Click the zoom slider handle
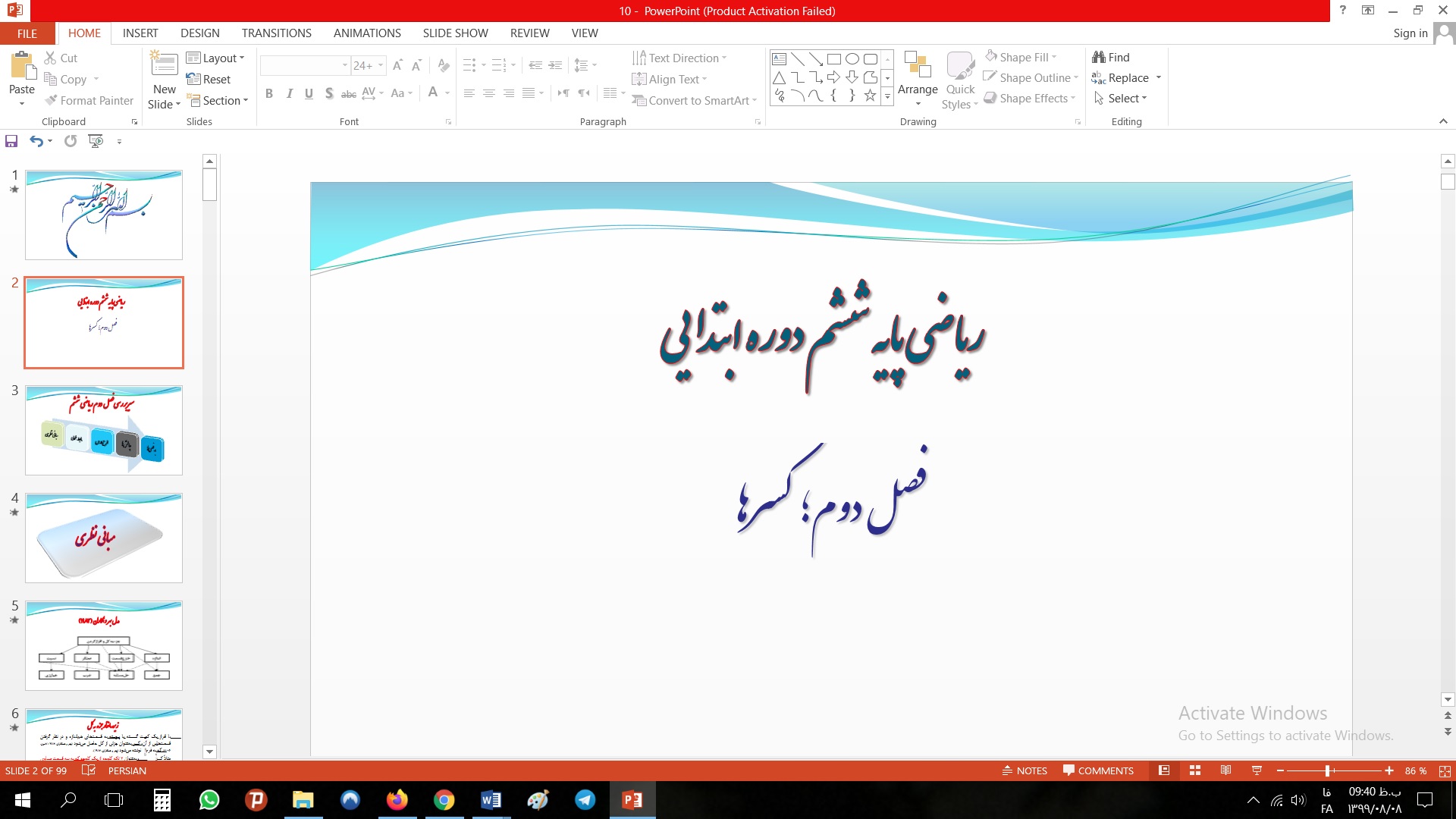This screenshot has height=819, width=1456. tap(1327, 770)
